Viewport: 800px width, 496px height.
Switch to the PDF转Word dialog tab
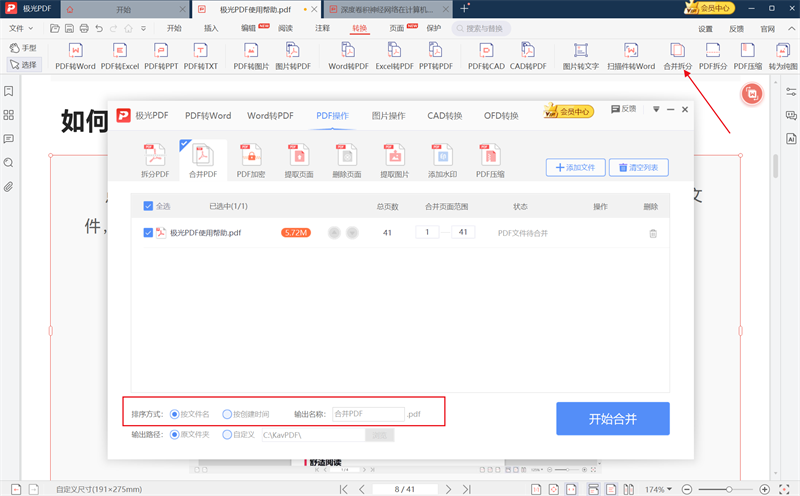coord(208,116)
